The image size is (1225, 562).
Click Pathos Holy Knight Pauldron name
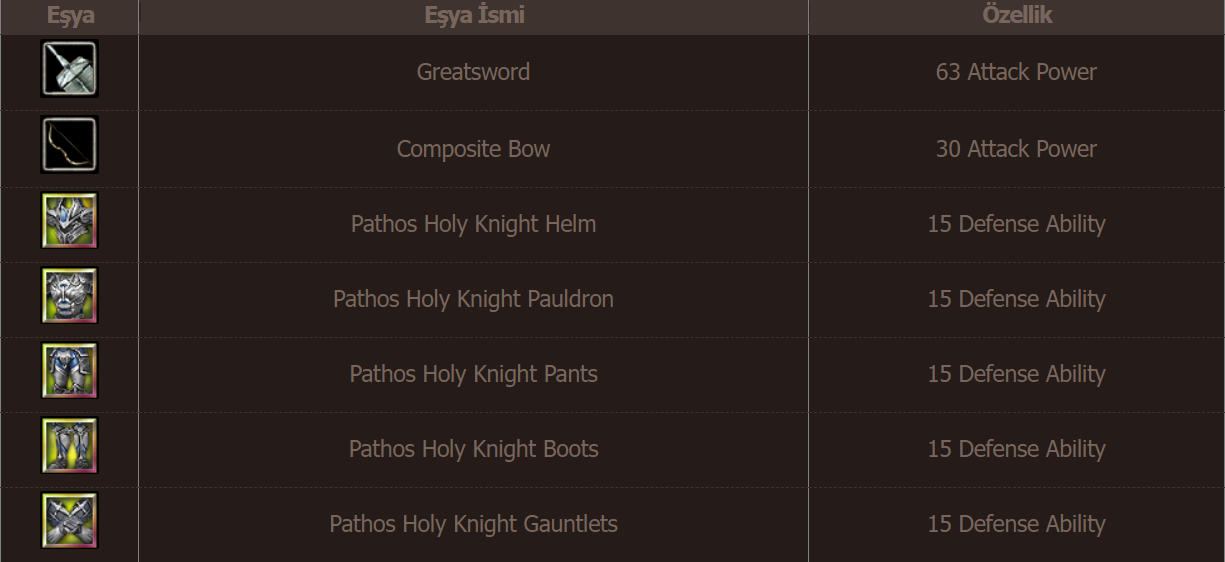473,299
